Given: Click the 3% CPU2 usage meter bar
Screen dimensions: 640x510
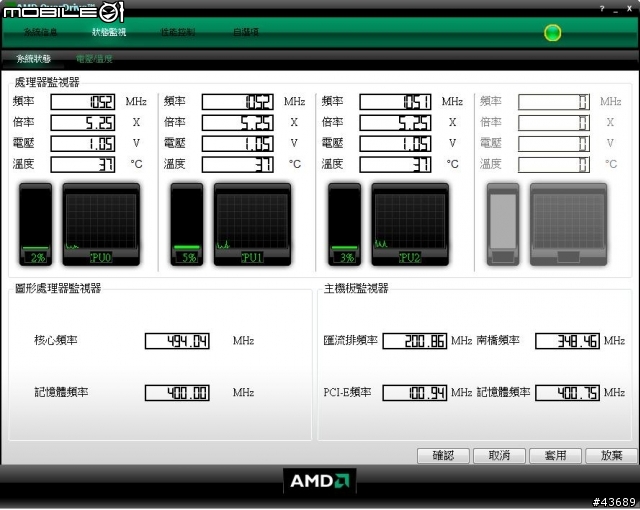Looking at the screenshot, I should [x=344, y=224].
